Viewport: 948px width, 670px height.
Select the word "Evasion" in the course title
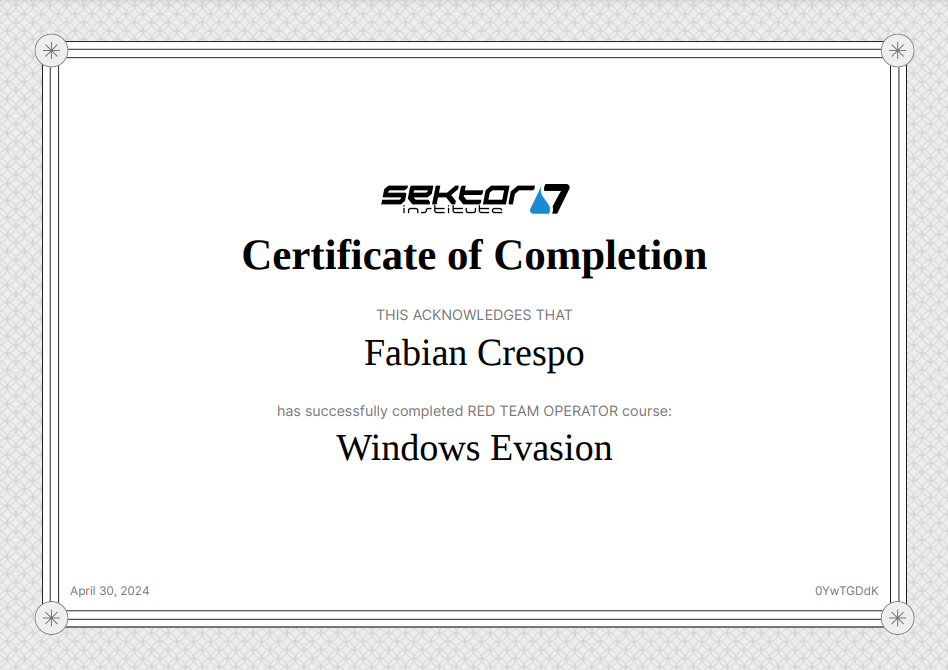551,447
